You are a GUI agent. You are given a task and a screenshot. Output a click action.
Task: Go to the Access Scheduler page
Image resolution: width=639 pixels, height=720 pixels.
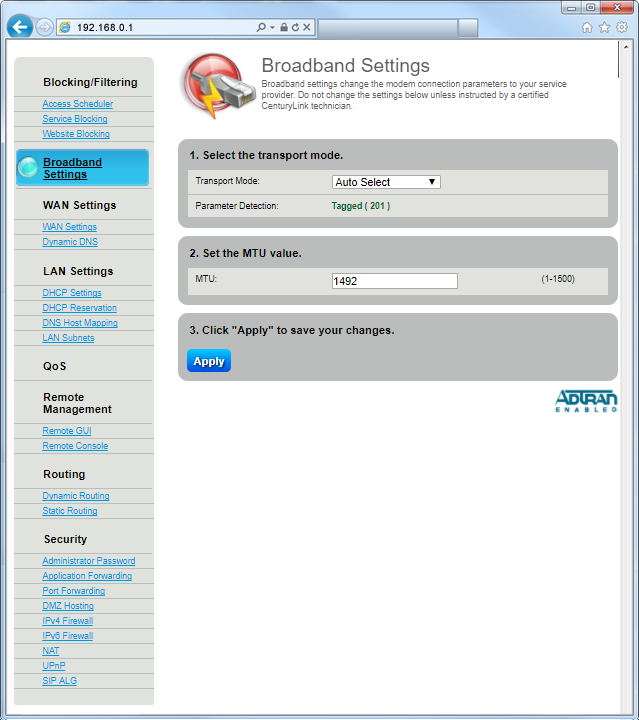(x=77, y=104)
